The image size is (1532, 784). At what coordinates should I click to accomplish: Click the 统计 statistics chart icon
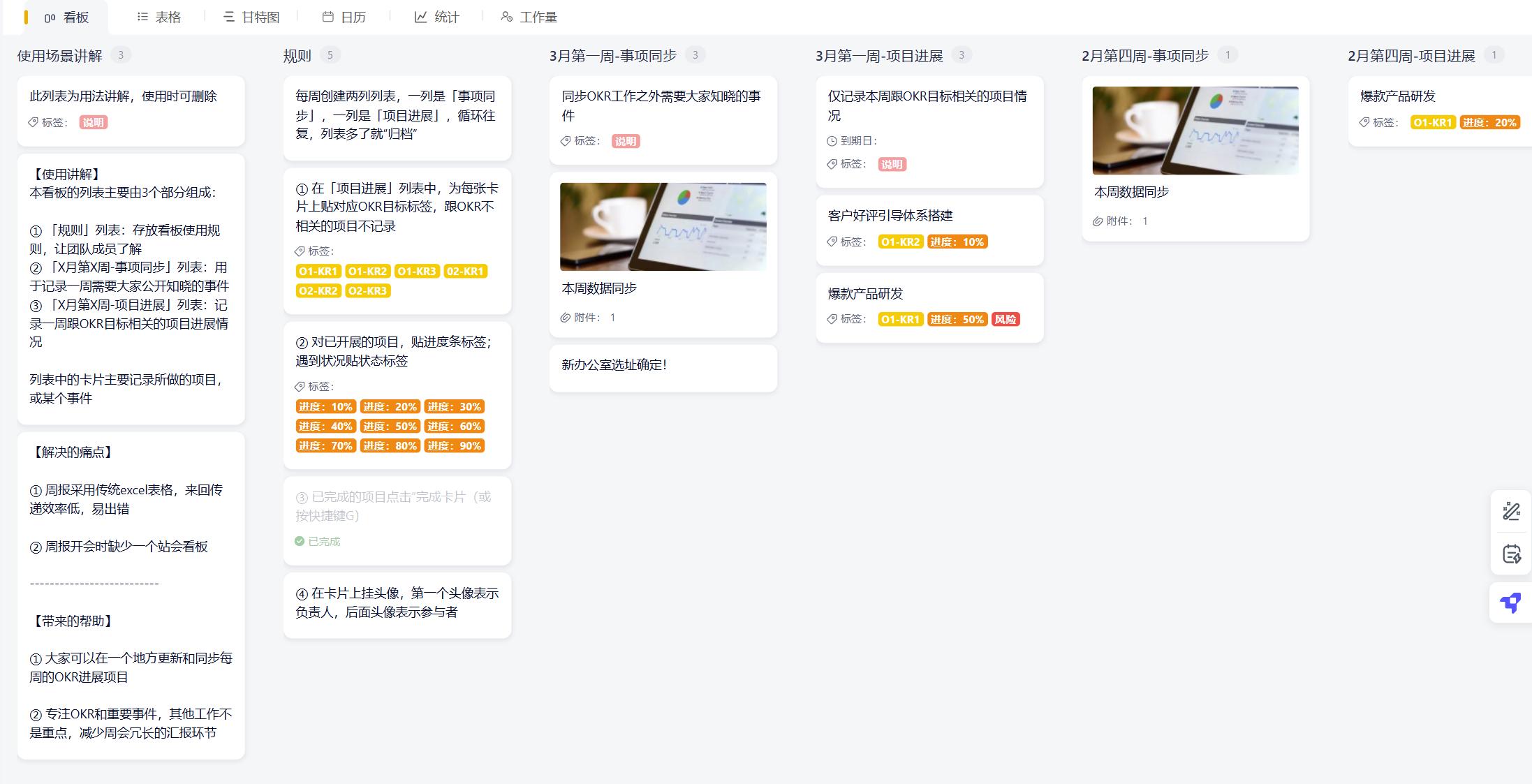coord(421,17)
